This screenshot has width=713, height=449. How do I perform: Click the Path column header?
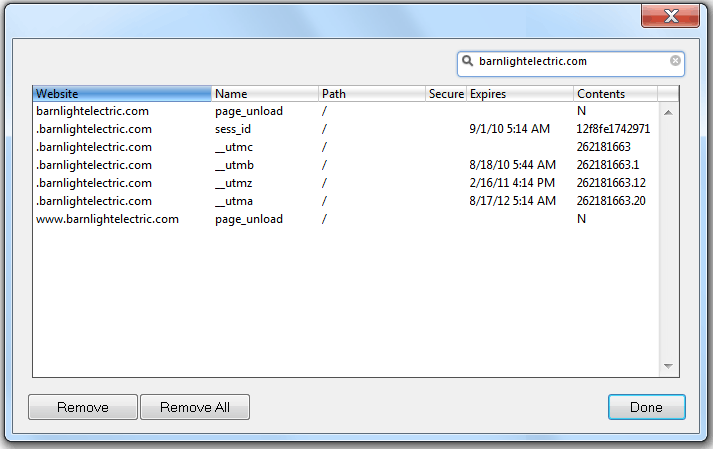click(371, 94)
